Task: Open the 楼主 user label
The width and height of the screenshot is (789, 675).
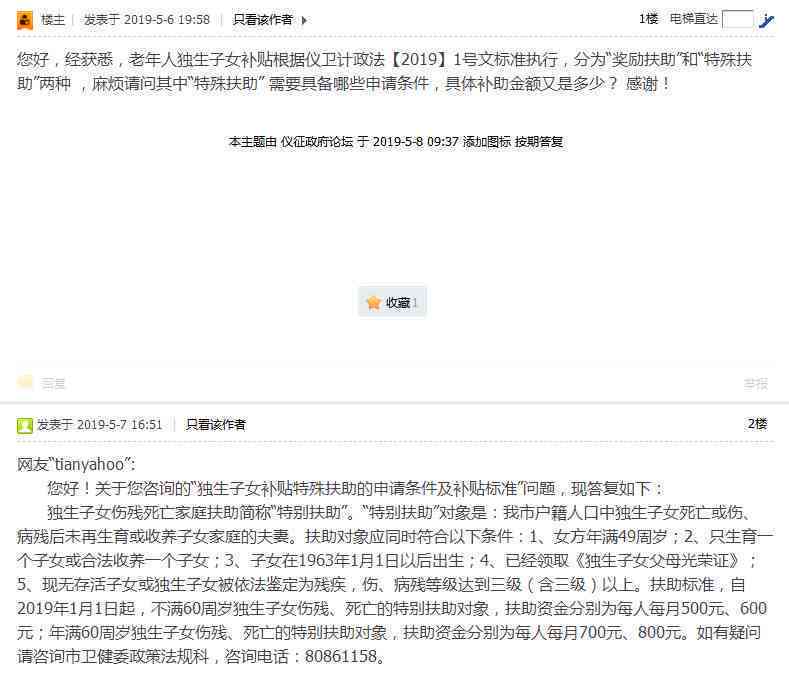Action: [x=53, y=20]
